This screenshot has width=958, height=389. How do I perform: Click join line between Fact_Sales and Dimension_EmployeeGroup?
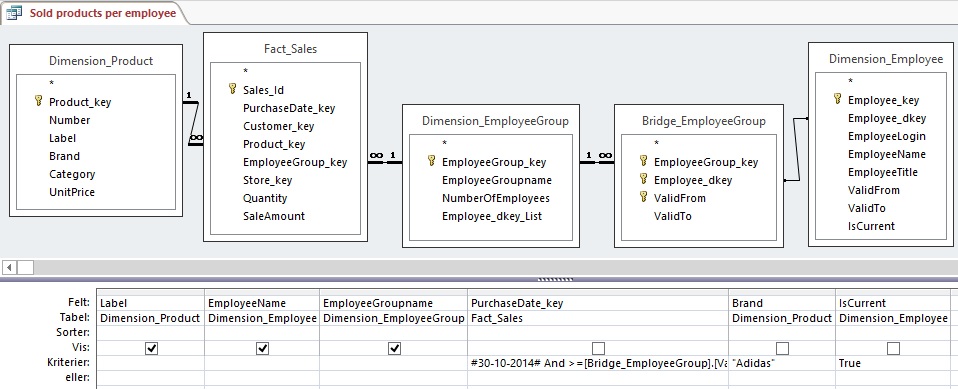click(x=385, y=162)
